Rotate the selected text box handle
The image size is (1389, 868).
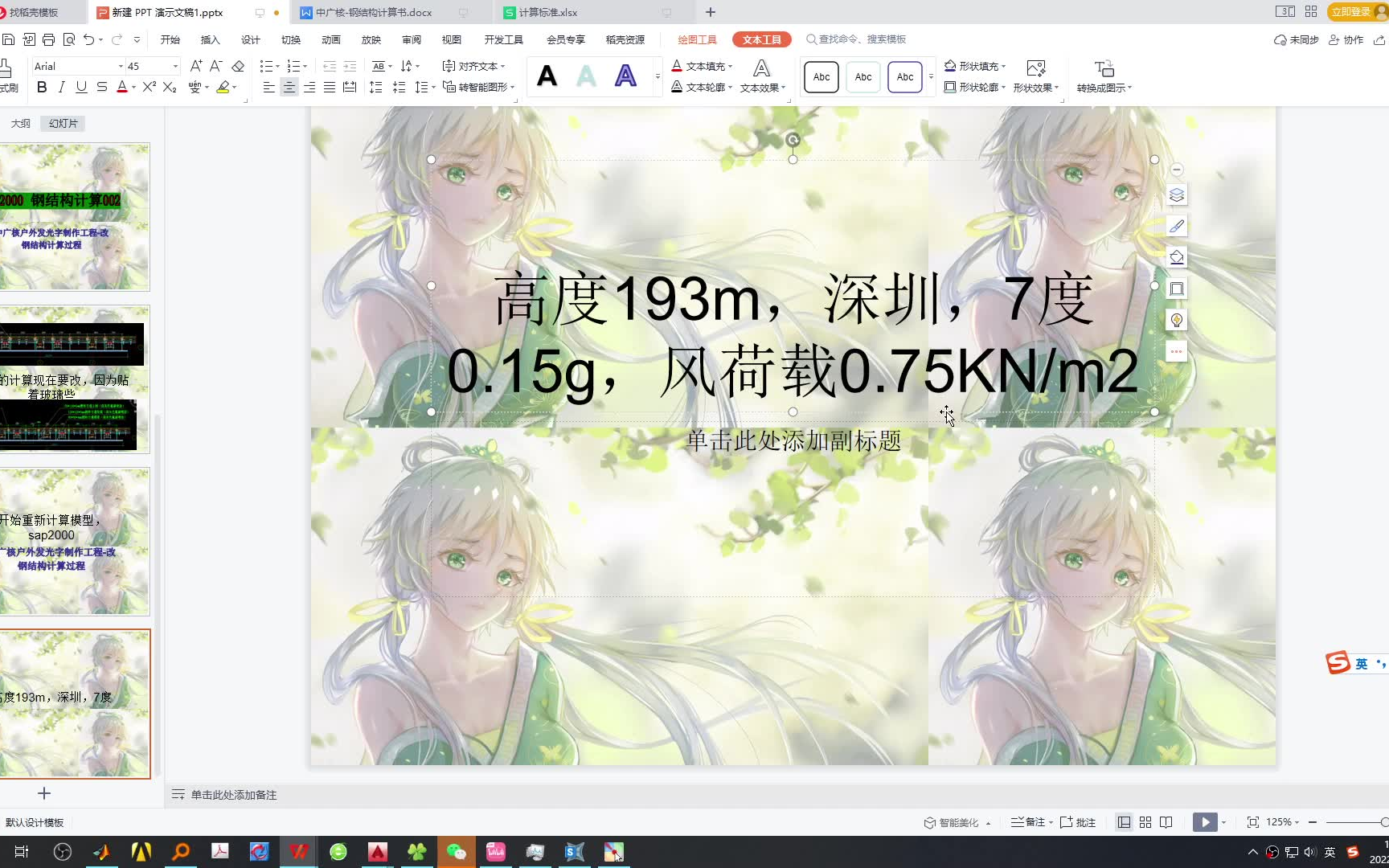pos(793,140)
